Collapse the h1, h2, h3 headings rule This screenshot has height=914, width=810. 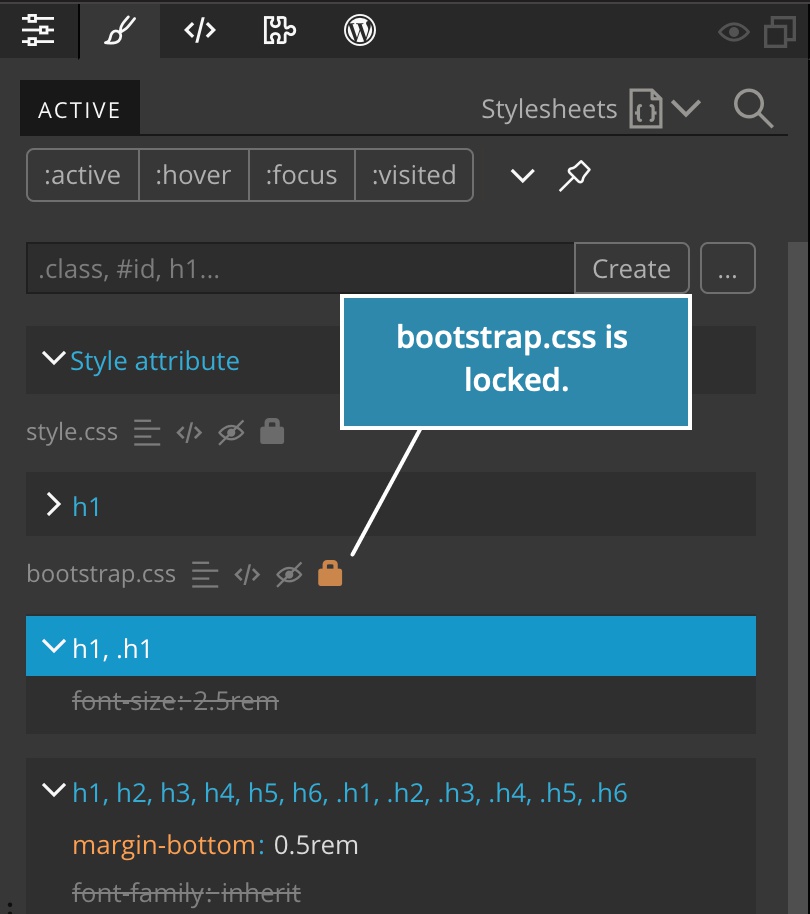54,790
